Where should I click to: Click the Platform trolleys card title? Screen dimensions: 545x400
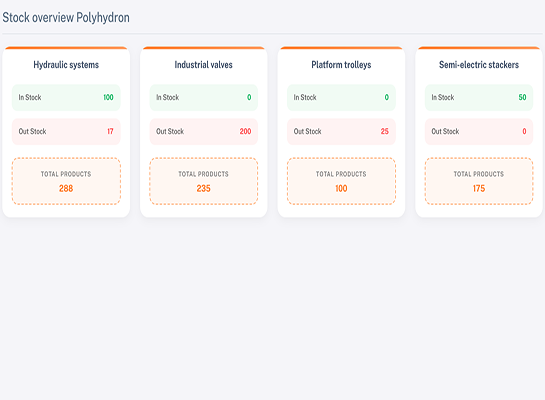pos(341,65)
